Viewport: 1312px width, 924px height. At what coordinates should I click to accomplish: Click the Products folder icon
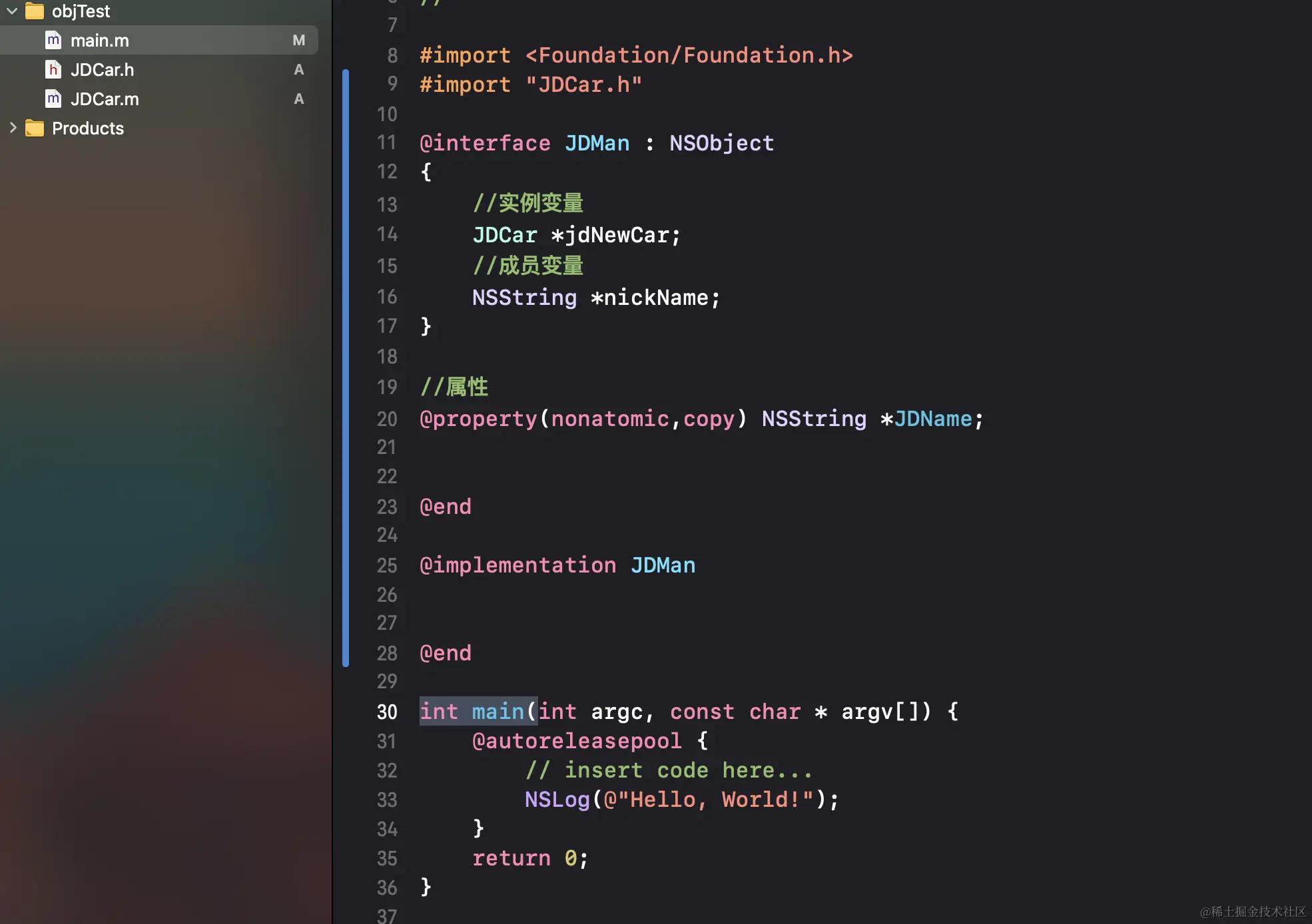[x=35, y=128]
